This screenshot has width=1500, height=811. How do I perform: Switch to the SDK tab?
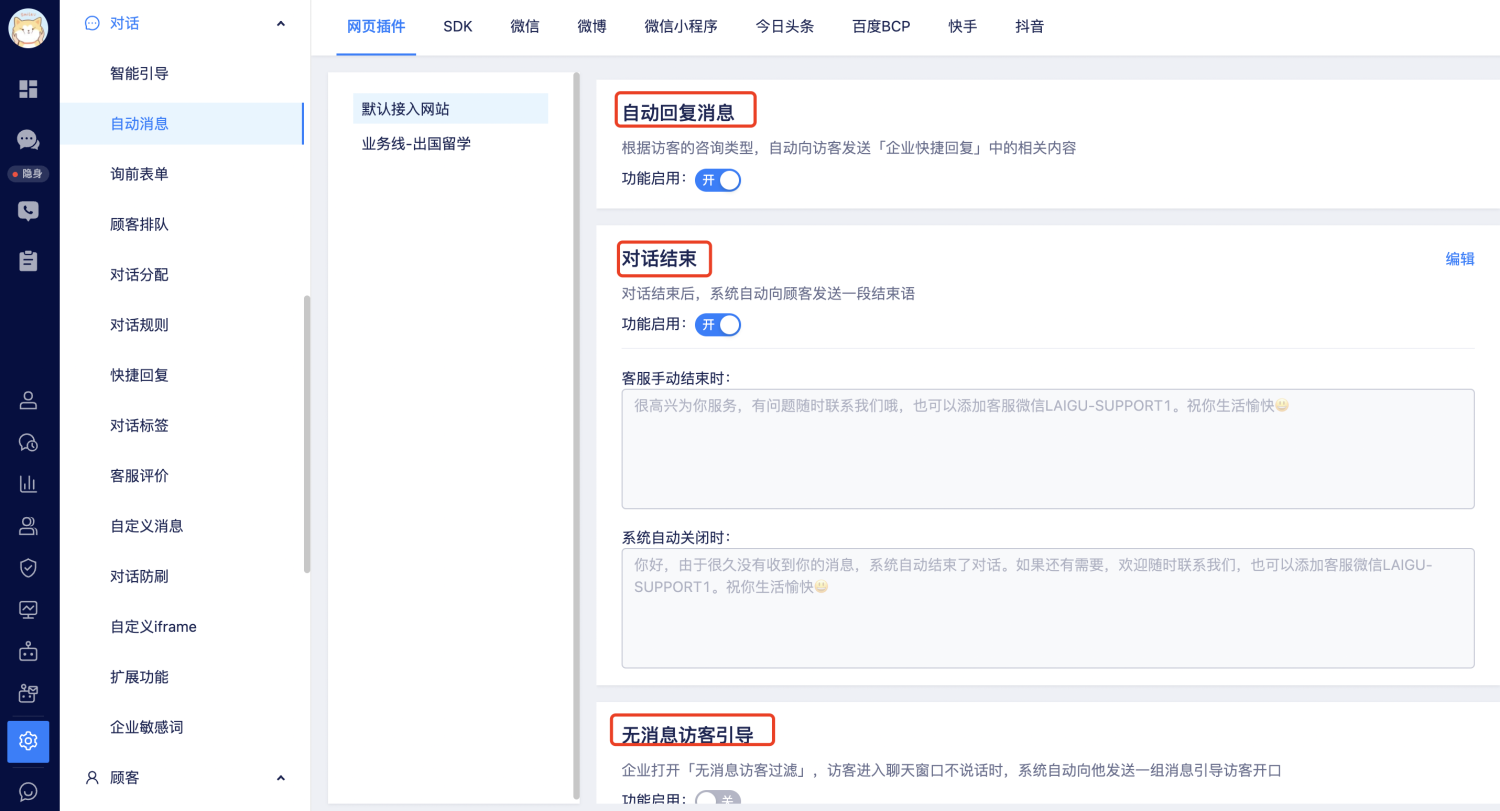tap(458, 27)
